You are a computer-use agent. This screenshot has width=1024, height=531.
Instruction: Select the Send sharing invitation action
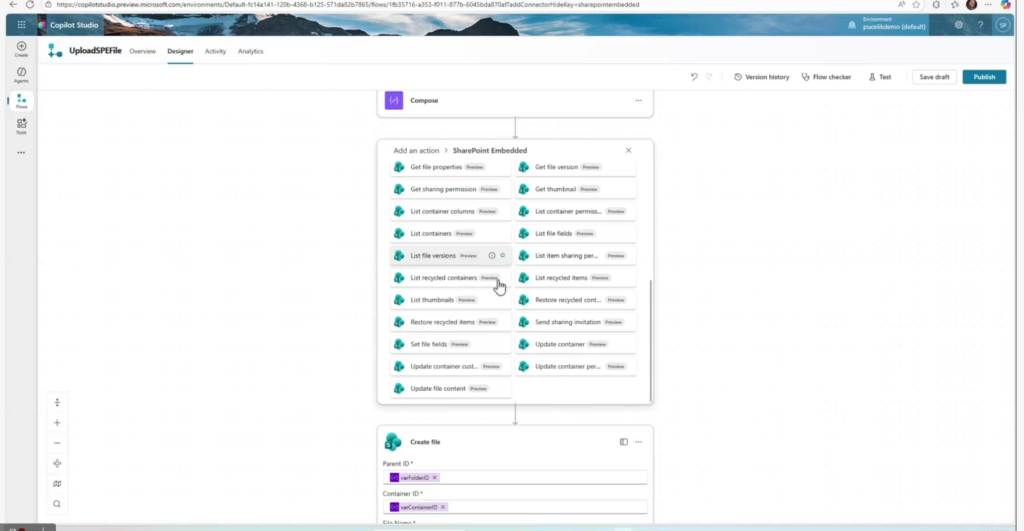click(x=575, y=322)
